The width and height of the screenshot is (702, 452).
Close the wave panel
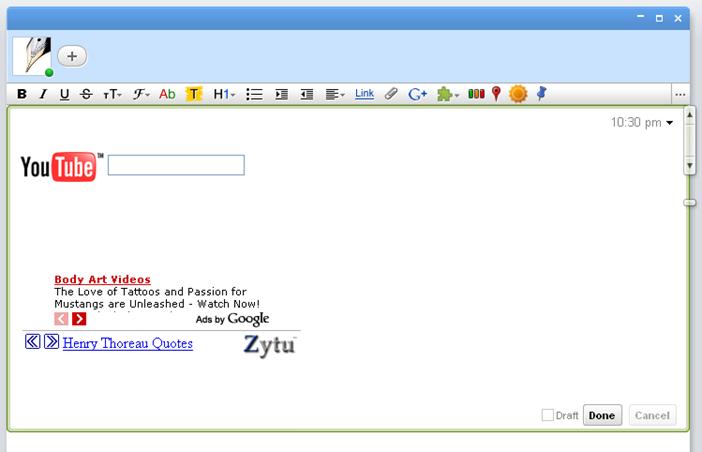tap(678, 18)
